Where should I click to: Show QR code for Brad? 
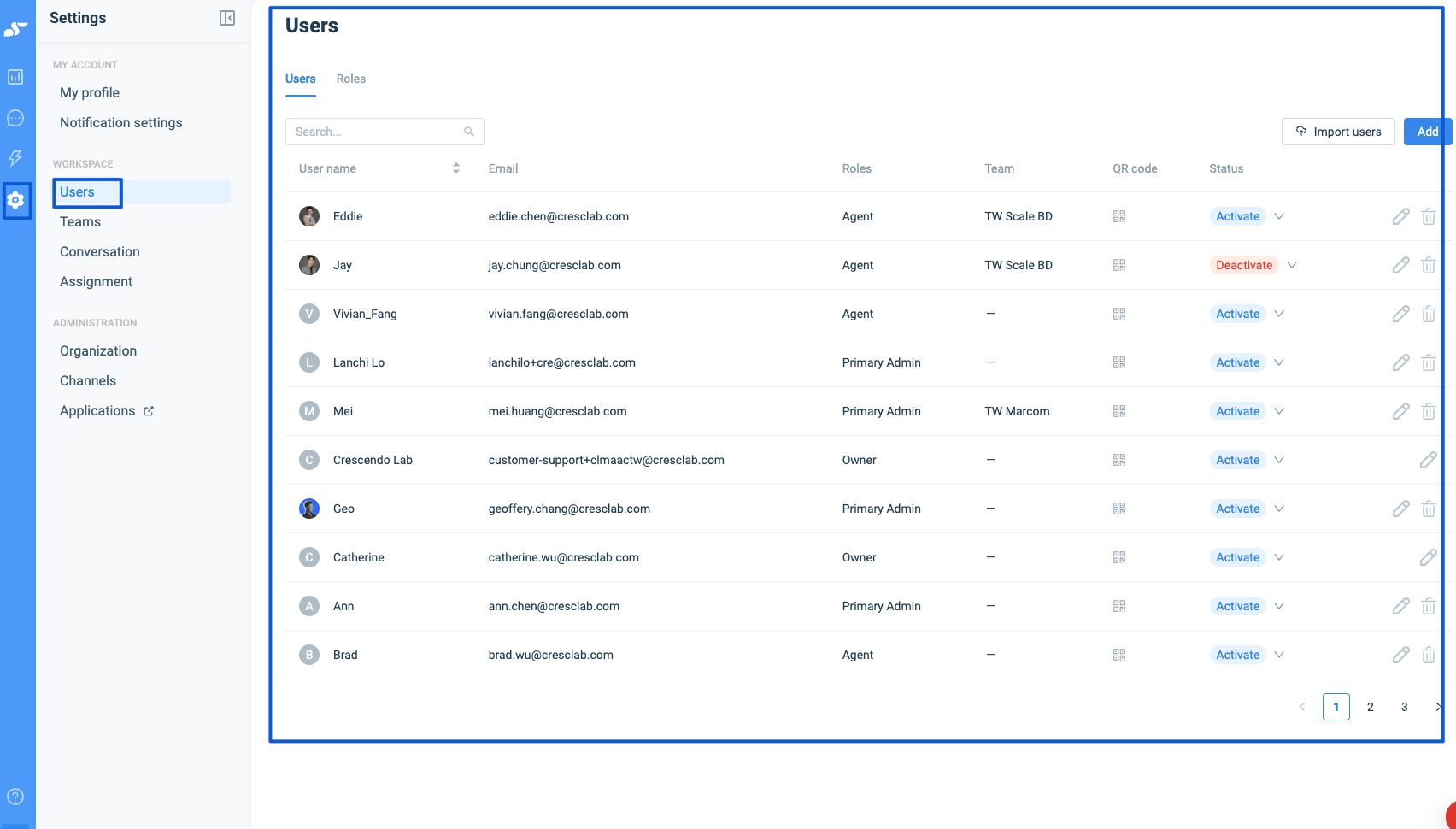[1119, 655]
